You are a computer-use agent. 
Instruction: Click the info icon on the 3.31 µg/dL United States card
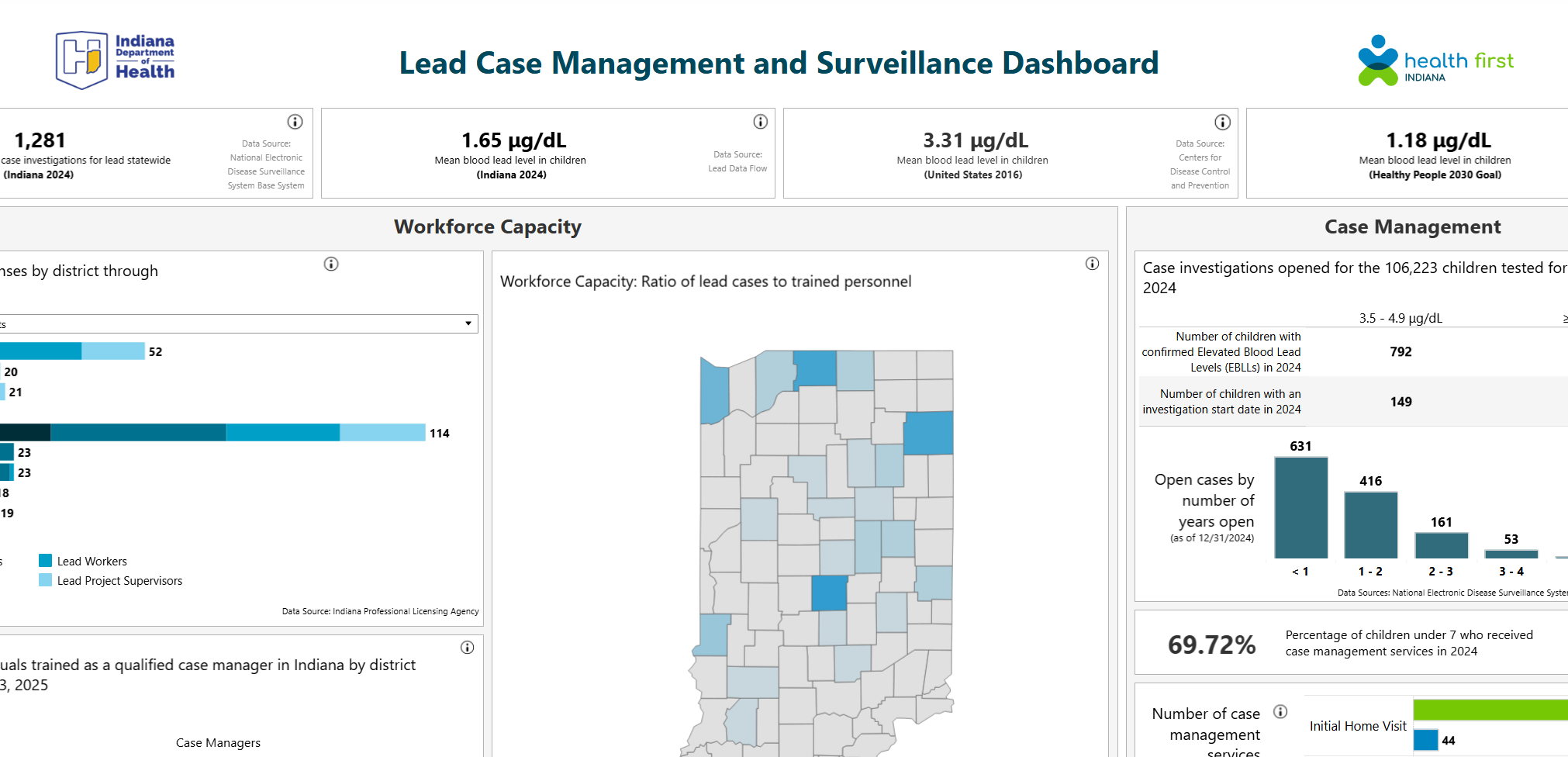tap(1222, 121)
